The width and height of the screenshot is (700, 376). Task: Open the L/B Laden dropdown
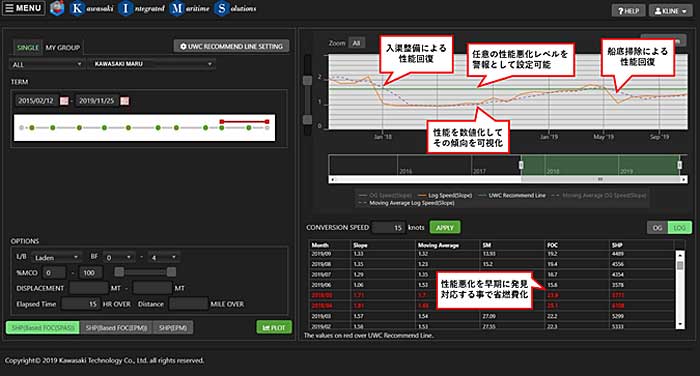pos(56,257)
